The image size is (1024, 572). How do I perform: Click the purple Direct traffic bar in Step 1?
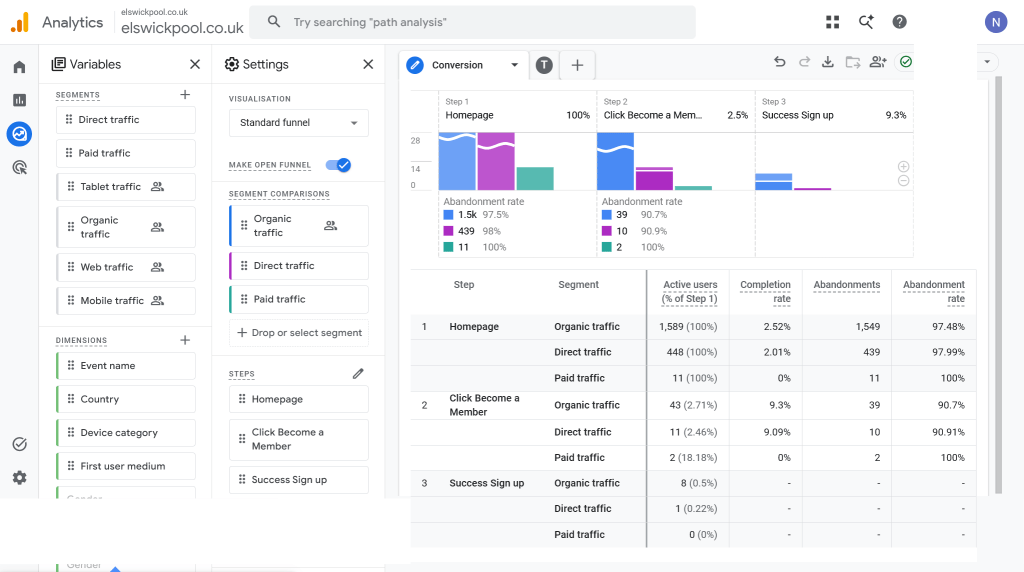[496, 161]
